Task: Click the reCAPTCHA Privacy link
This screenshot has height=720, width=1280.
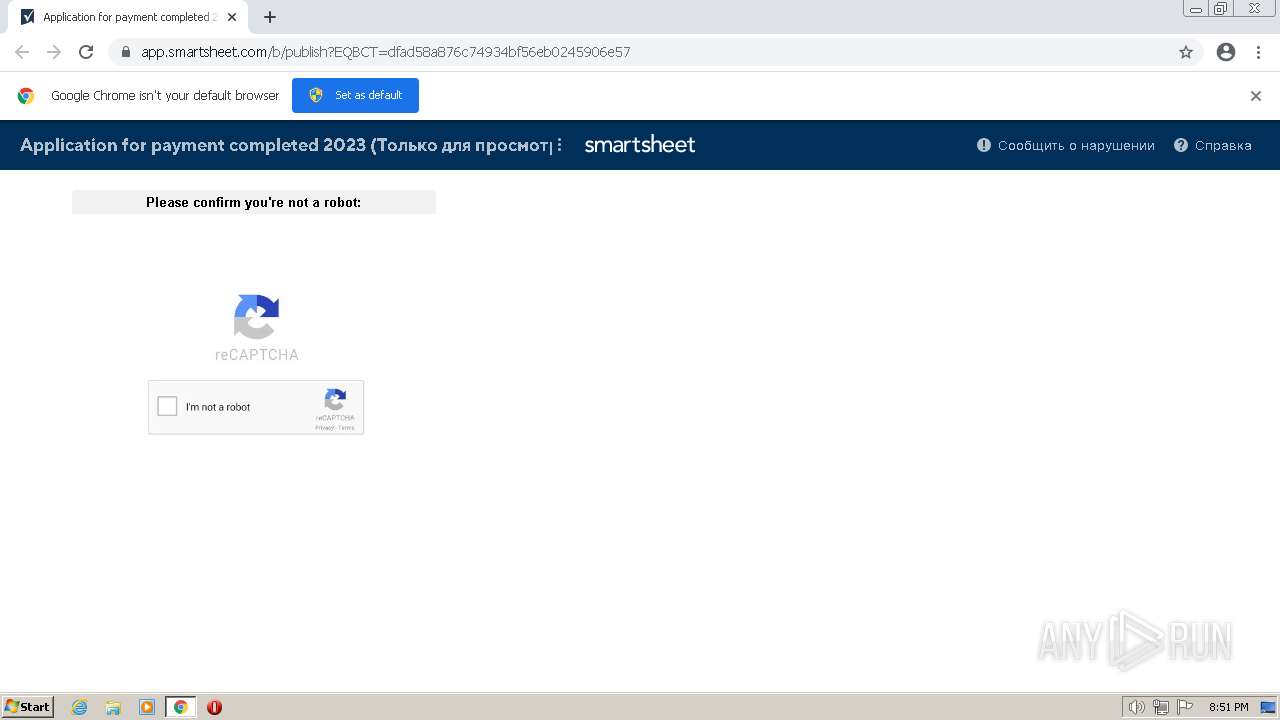Action: click(324, 428)
